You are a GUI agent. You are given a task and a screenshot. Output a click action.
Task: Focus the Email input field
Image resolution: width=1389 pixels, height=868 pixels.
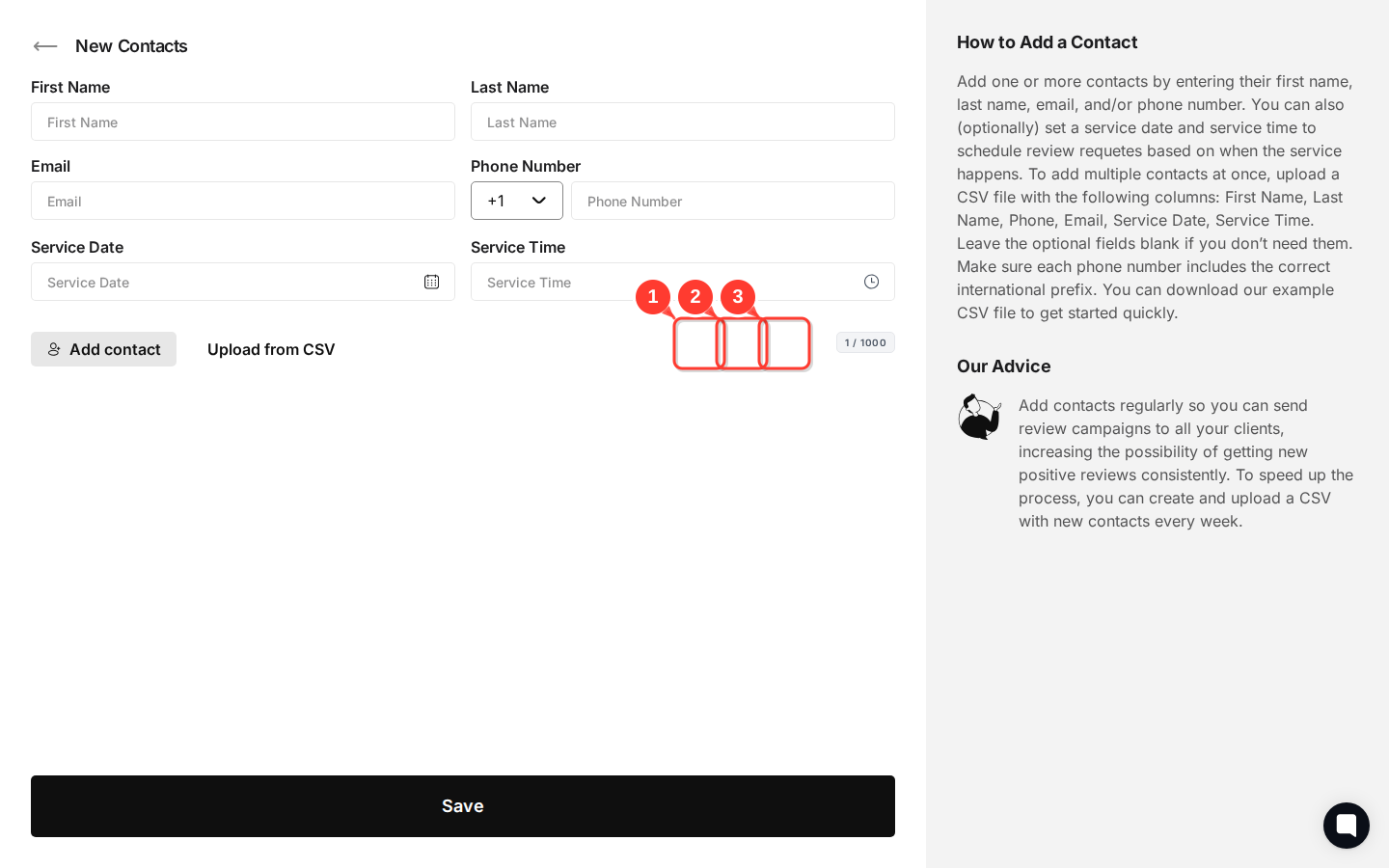pyautogui.click(x=243, y=201)
